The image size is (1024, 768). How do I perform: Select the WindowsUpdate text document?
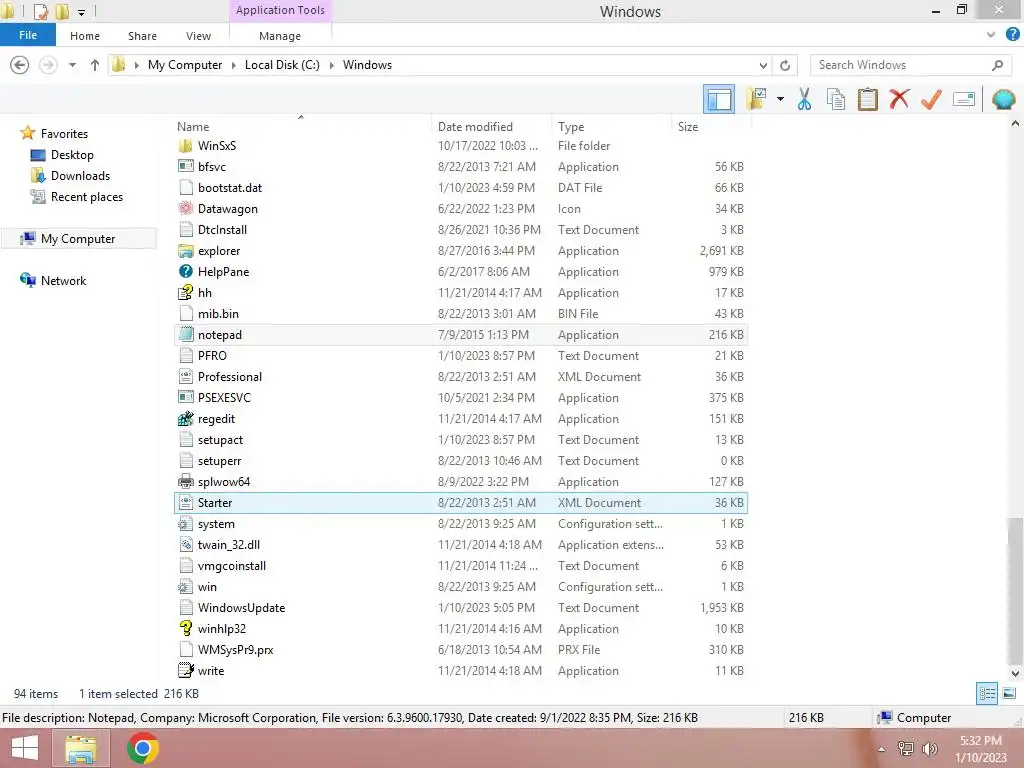[461, 607]
